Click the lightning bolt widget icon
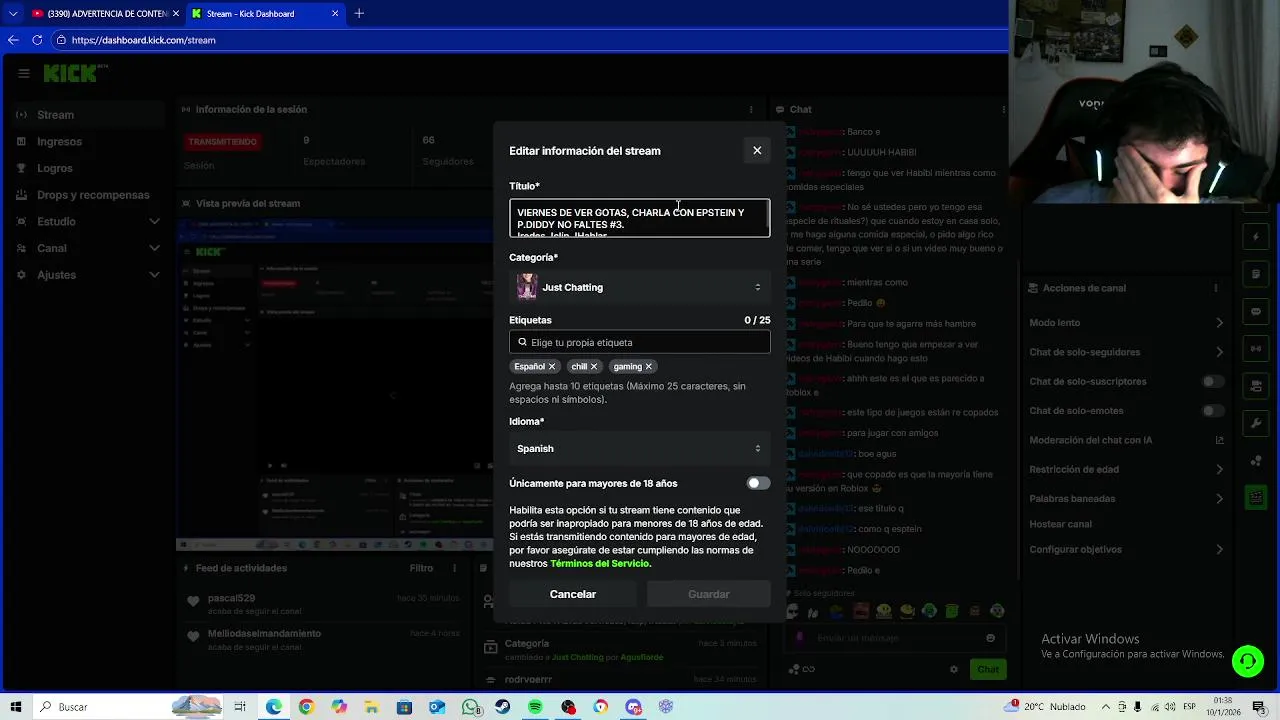The width and height of the screenshot is (1280, 720). click(1256, 237)
